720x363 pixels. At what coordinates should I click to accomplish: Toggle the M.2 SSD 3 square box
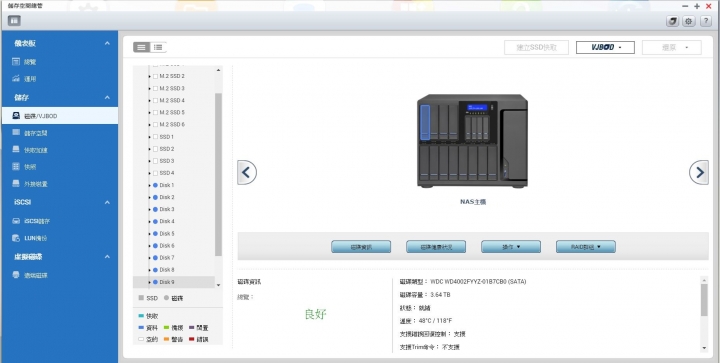tap(155, 88)
